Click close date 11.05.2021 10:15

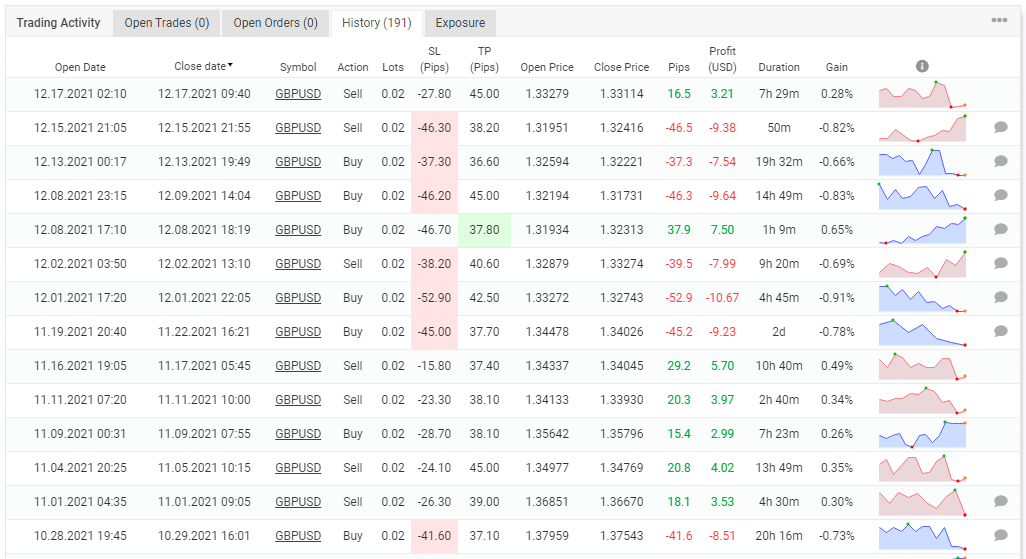(x=204, y=468)
